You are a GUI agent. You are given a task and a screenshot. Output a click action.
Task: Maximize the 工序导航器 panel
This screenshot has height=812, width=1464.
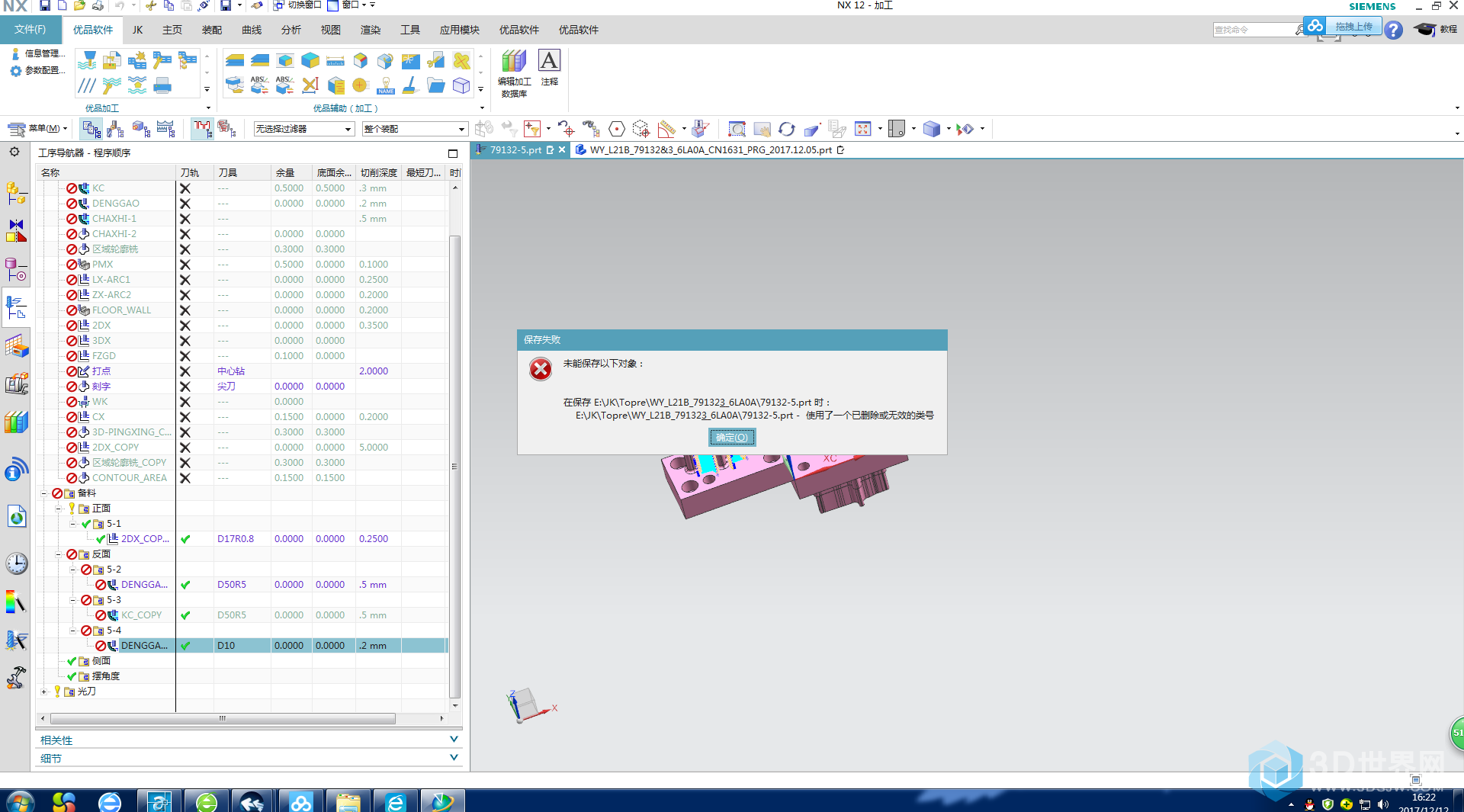point(452,153)
